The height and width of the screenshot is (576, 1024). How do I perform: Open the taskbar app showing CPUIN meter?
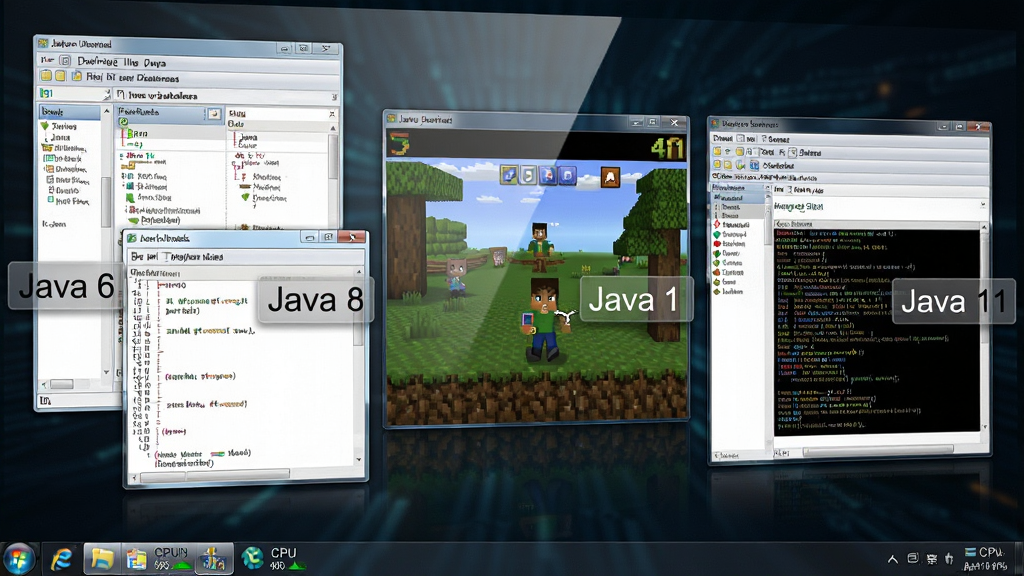(x=158, y=559)
